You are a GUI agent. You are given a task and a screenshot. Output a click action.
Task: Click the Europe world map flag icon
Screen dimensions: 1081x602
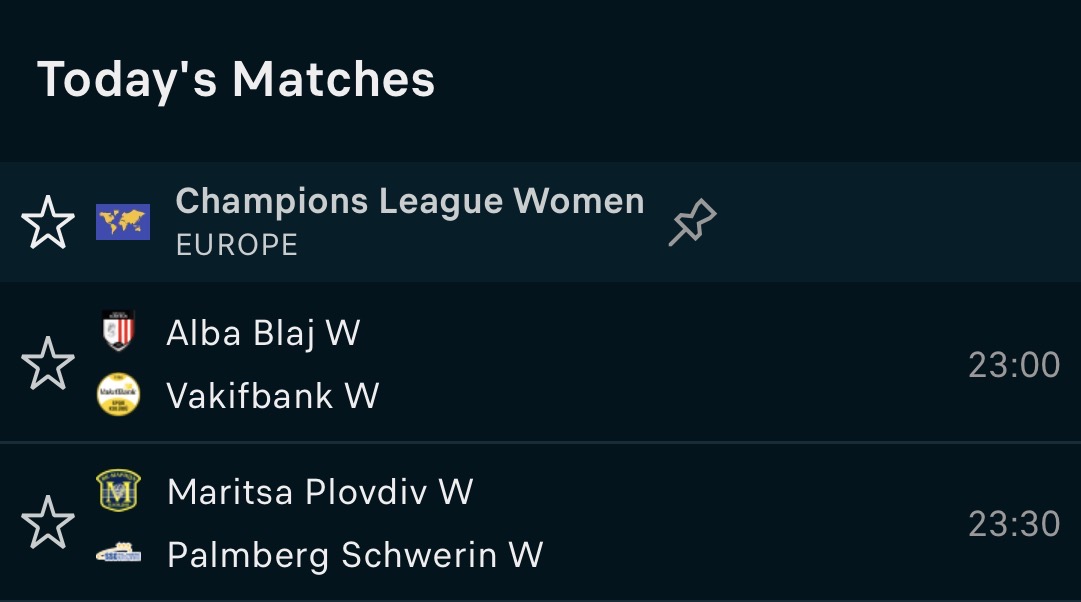click(x=122, y=222)
